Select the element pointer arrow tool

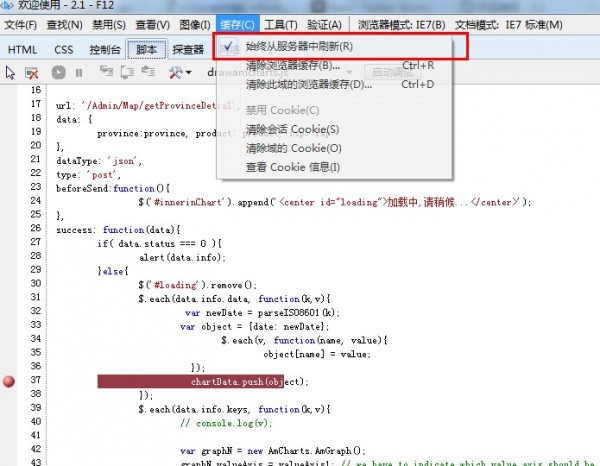click(10, 73)
